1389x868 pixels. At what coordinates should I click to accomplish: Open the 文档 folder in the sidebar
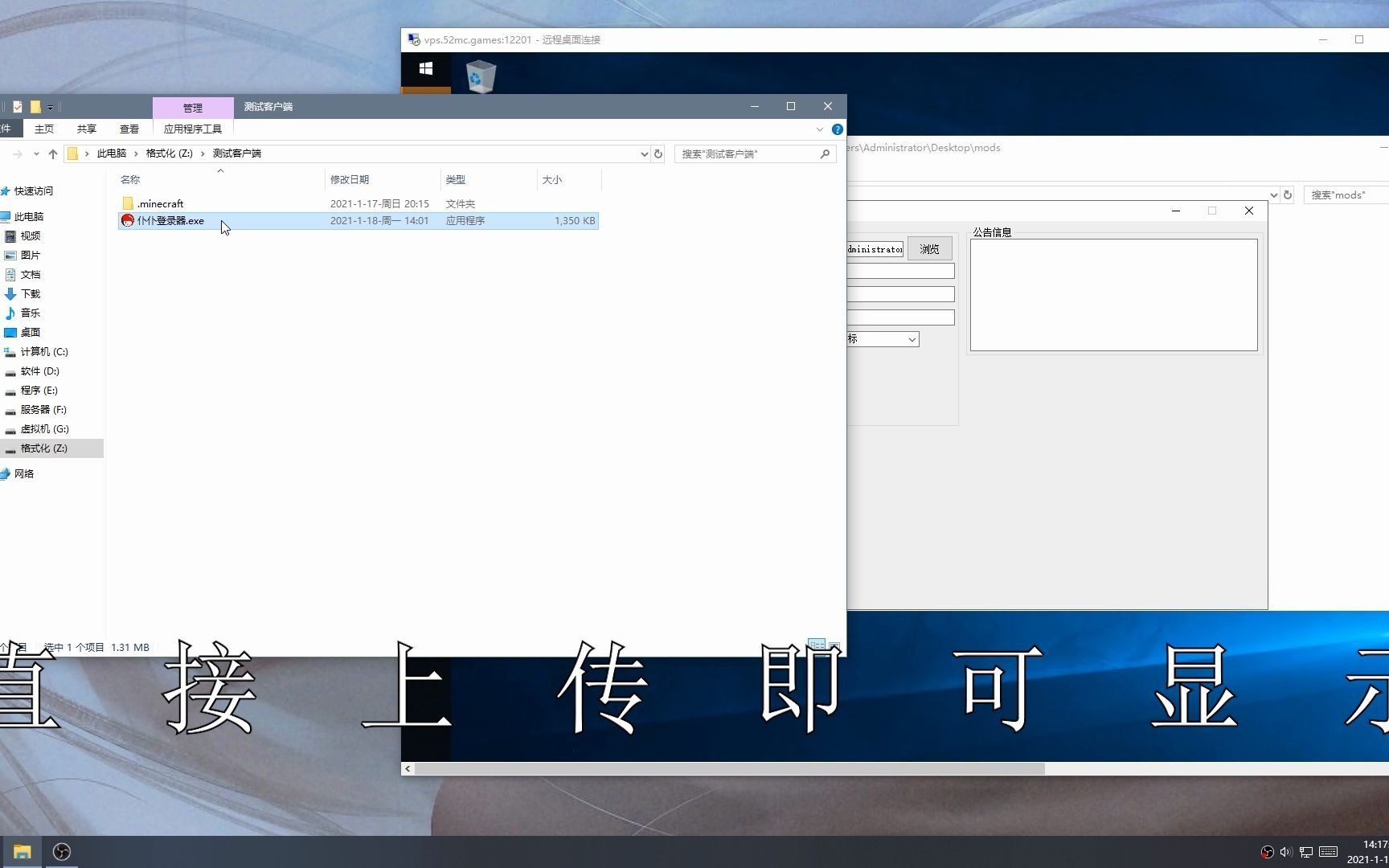click(x=31, y=275)
